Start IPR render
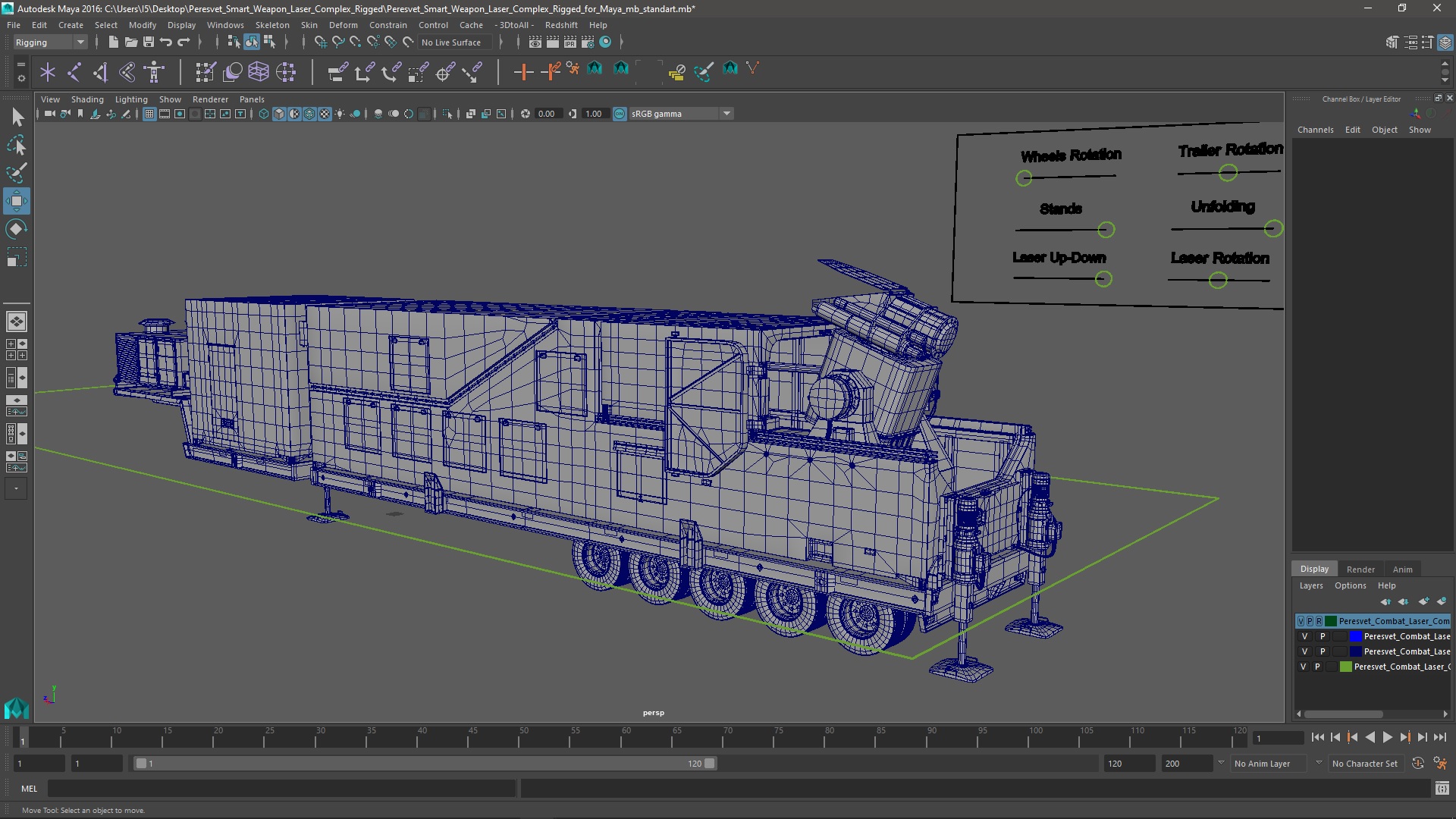1456x819 pixels. coord(570,42)
